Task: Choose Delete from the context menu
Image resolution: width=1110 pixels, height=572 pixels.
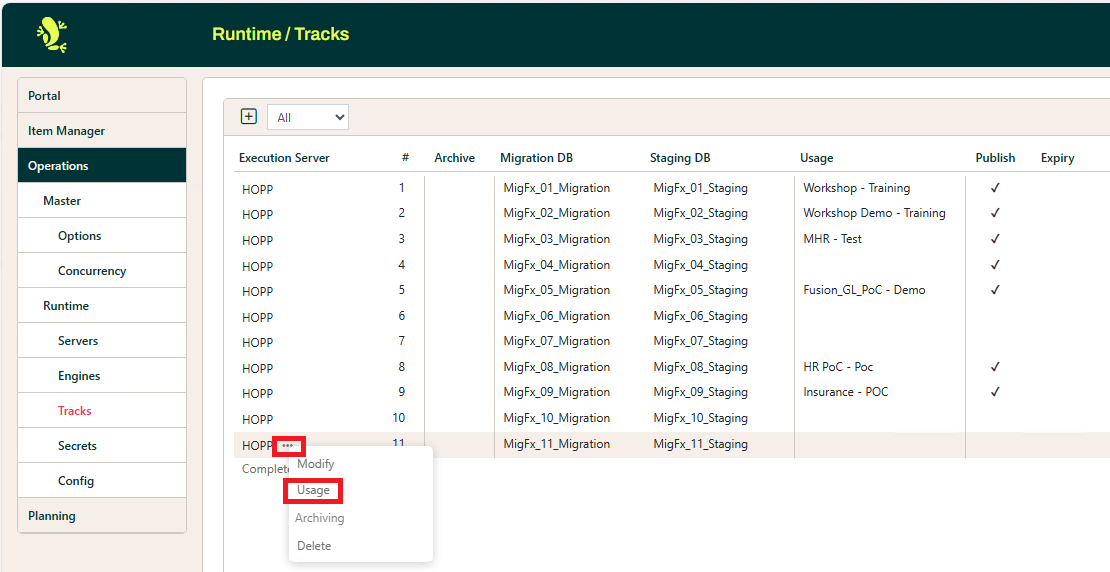Action: click(314, 546)
